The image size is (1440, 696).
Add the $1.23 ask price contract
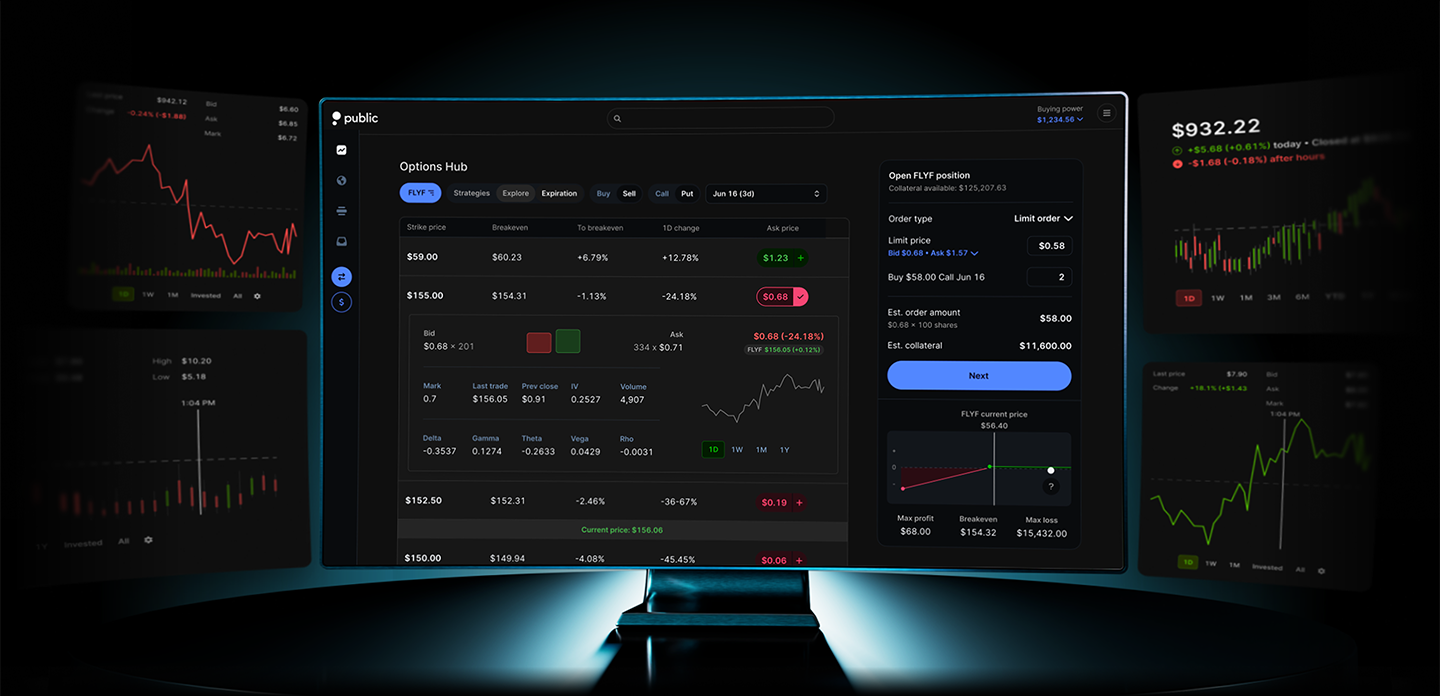coord(783,258)
